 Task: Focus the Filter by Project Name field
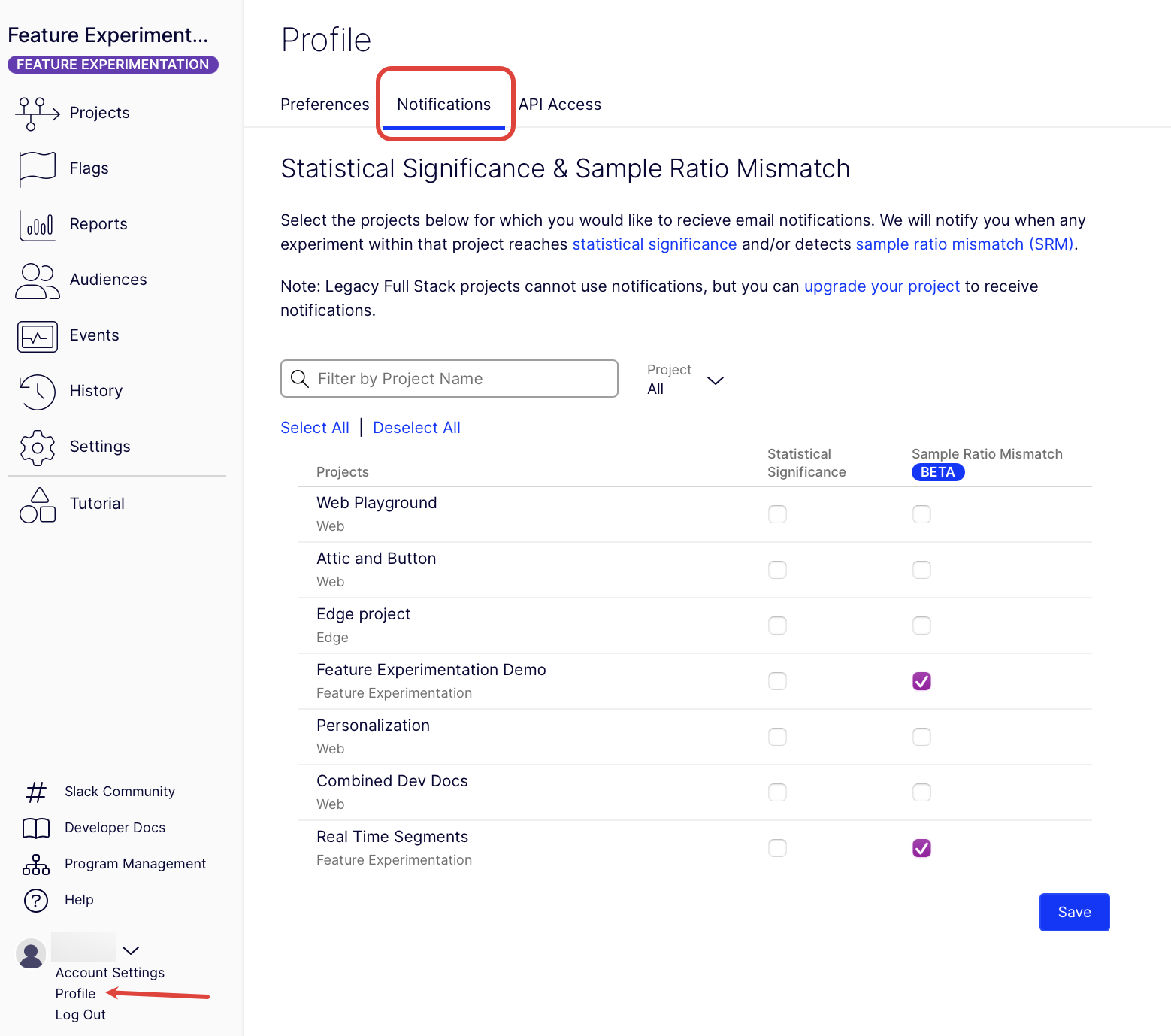point(449,378)
